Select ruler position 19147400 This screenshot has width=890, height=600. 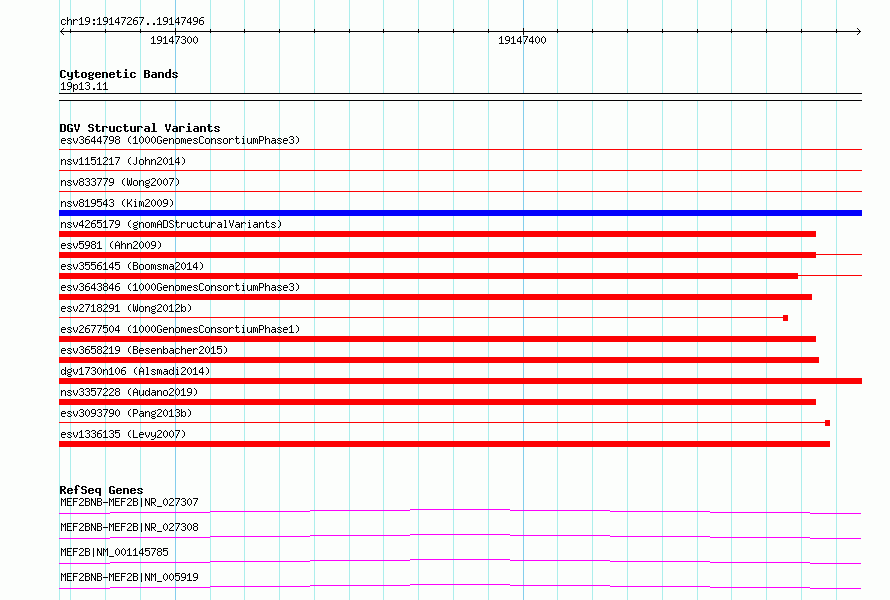coord(522,40)
